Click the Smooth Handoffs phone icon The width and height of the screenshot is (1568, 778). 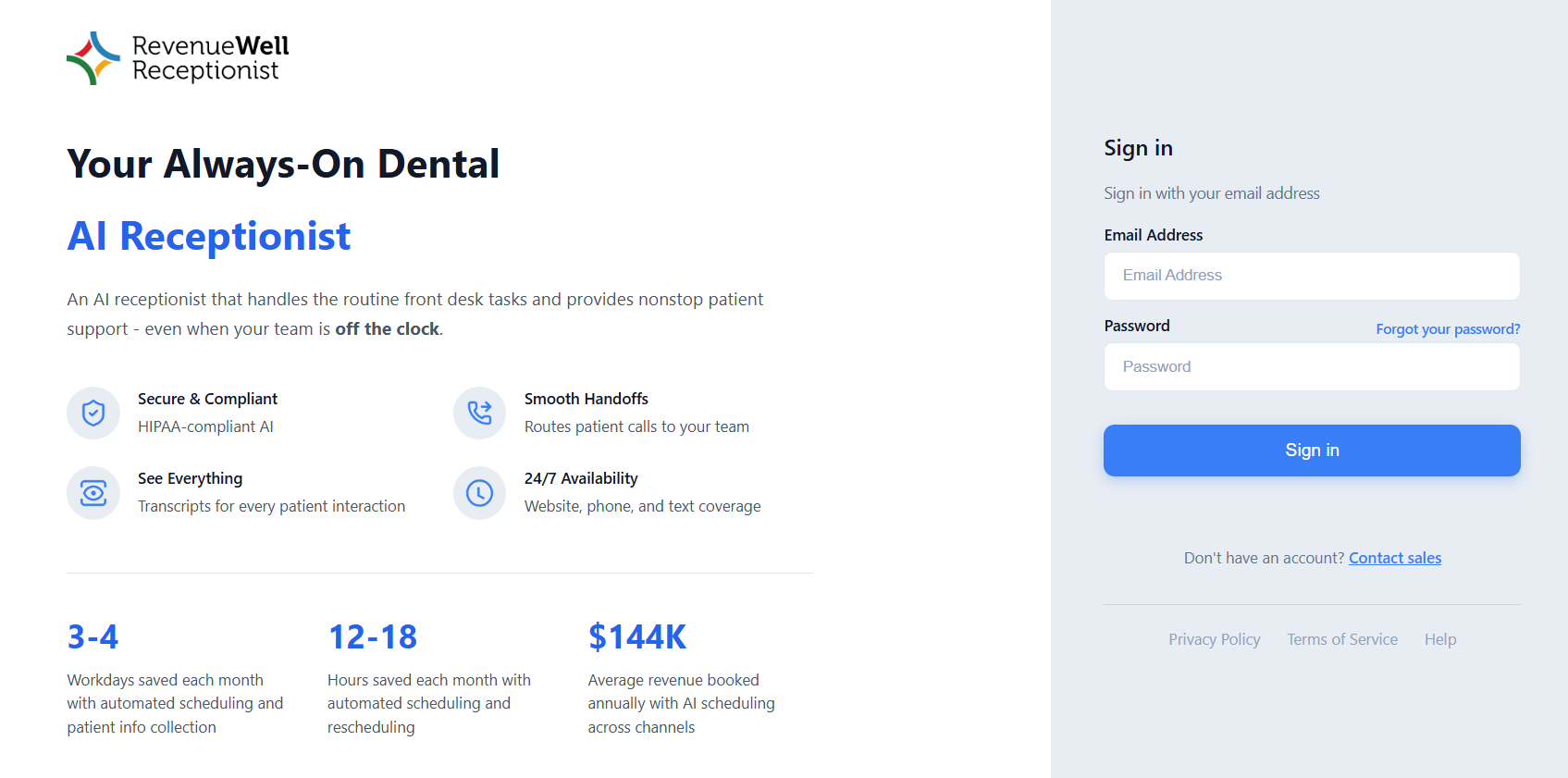[x=479, y=413]
